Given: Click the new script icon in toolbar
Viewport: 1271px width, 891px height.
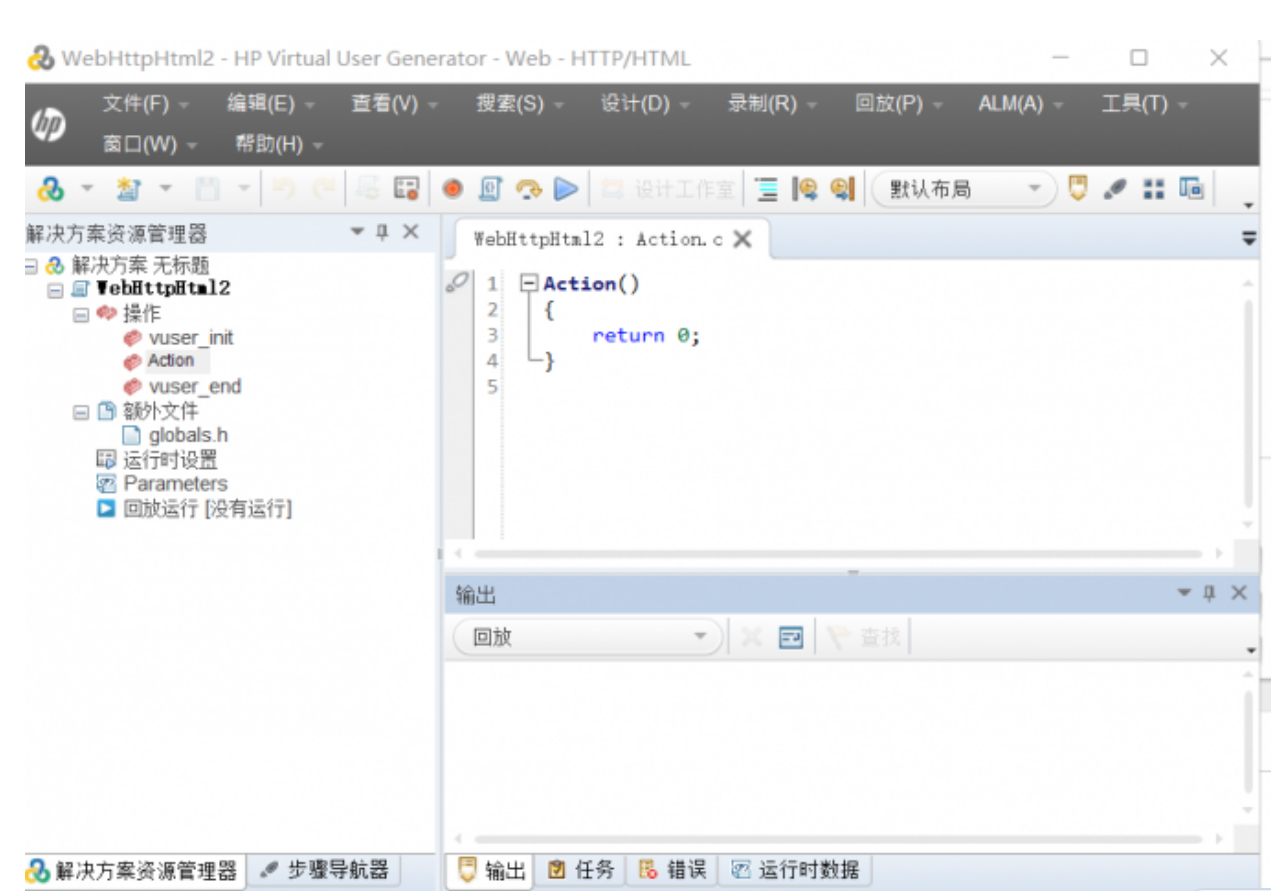Looking at the screenshot, I should tap(127, 189).
